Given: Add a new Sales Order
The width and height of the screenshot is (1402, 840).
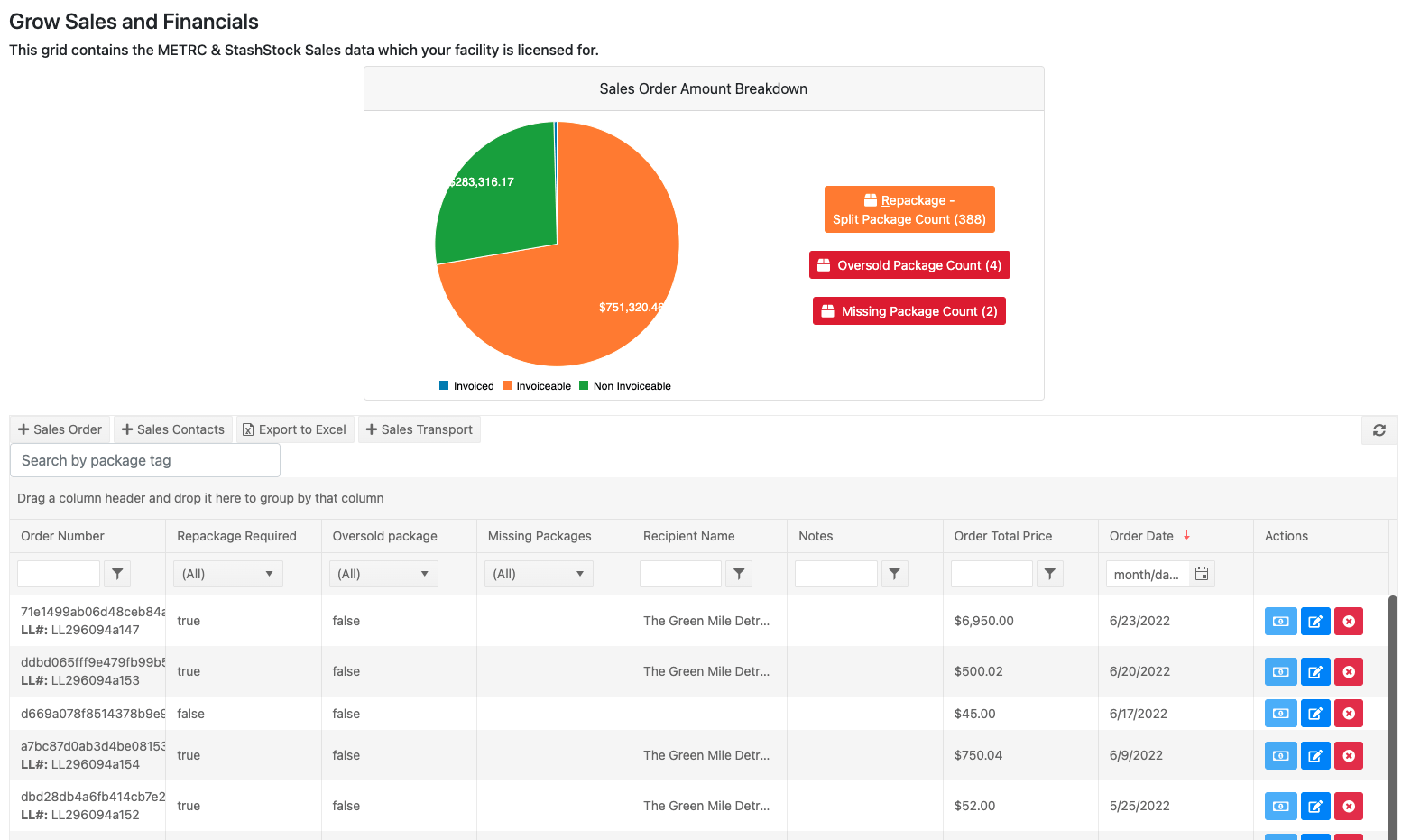Looking at the screenshot, I should click(x=60, y=429).
